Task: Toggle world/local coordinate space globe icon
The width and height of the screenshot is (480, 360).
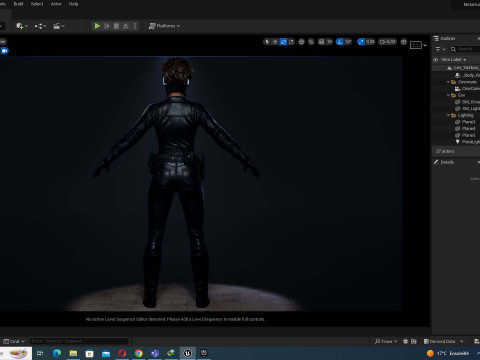Action: (x=302, y=42)
